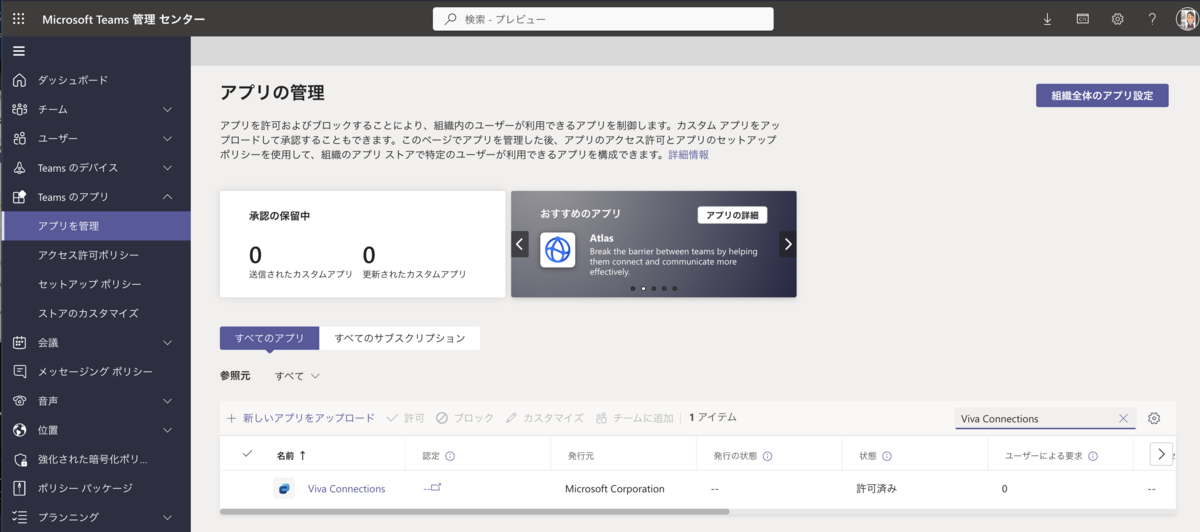
Task: Click info icon next to 認定 column
Action: point(450,456)
